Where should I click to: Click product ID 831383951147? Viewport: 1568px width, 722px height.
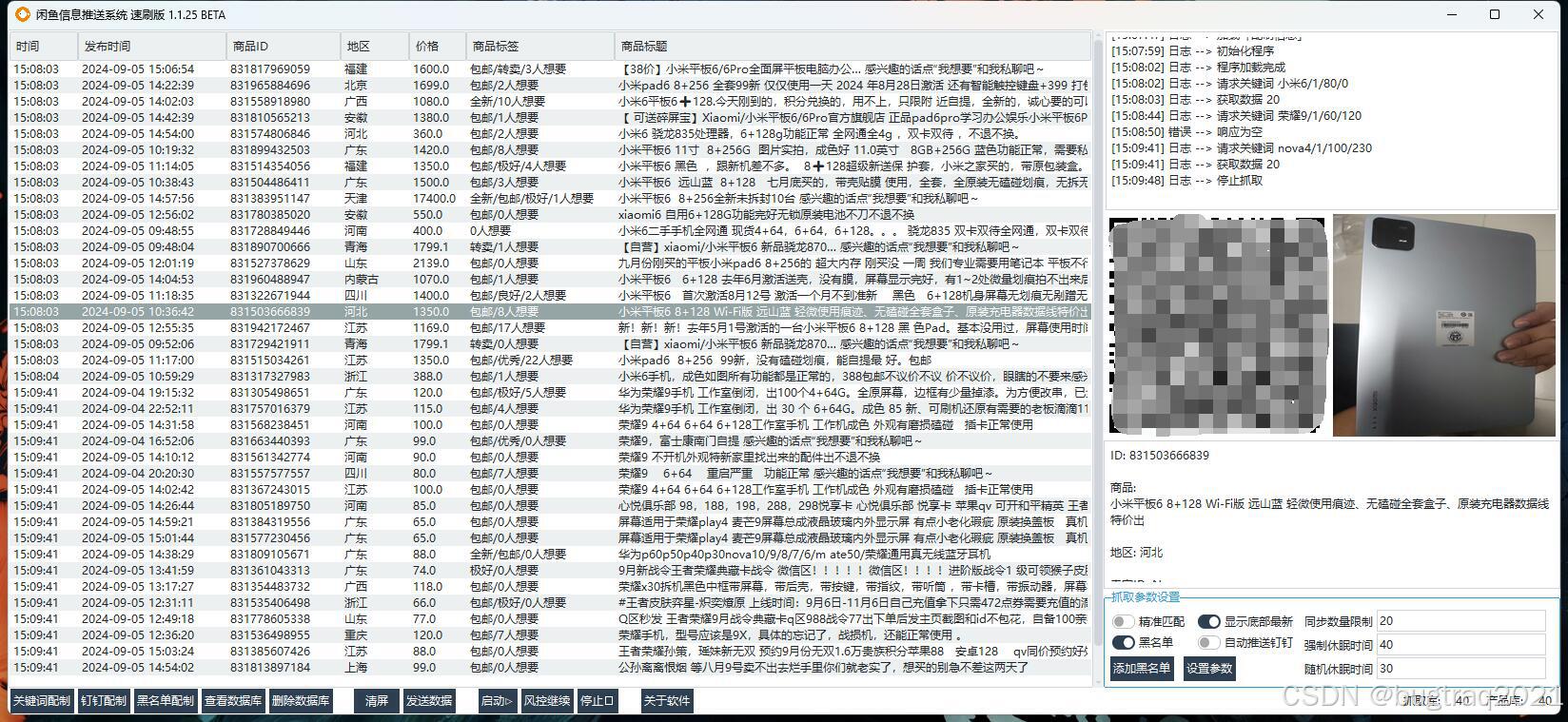[269, 199]
